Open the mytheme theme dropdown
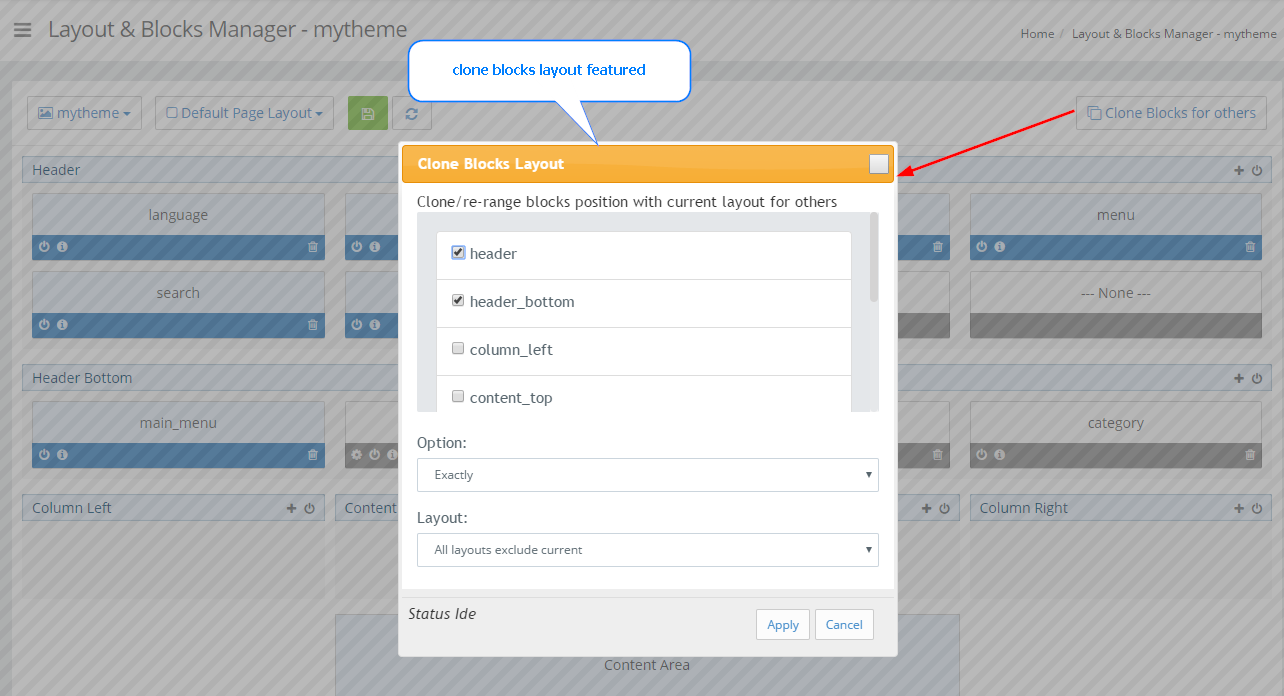 click(x=84, y=113)
